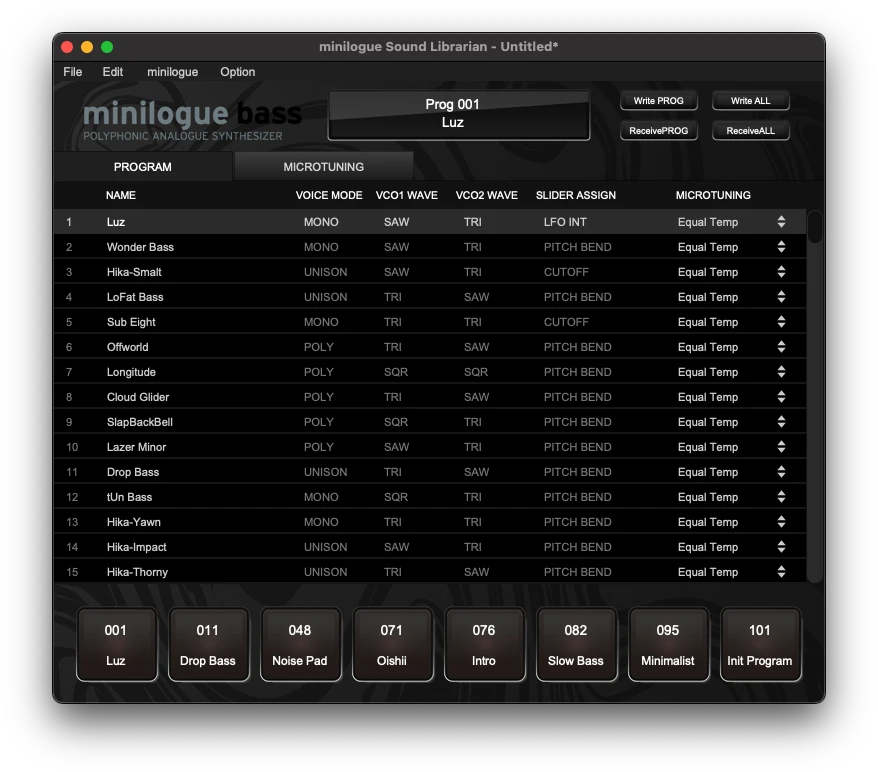Open microtuning dropdown for Hika-Impact
Image resolution: width=878 pixels, height=772 pixels.
pos(781,547)
